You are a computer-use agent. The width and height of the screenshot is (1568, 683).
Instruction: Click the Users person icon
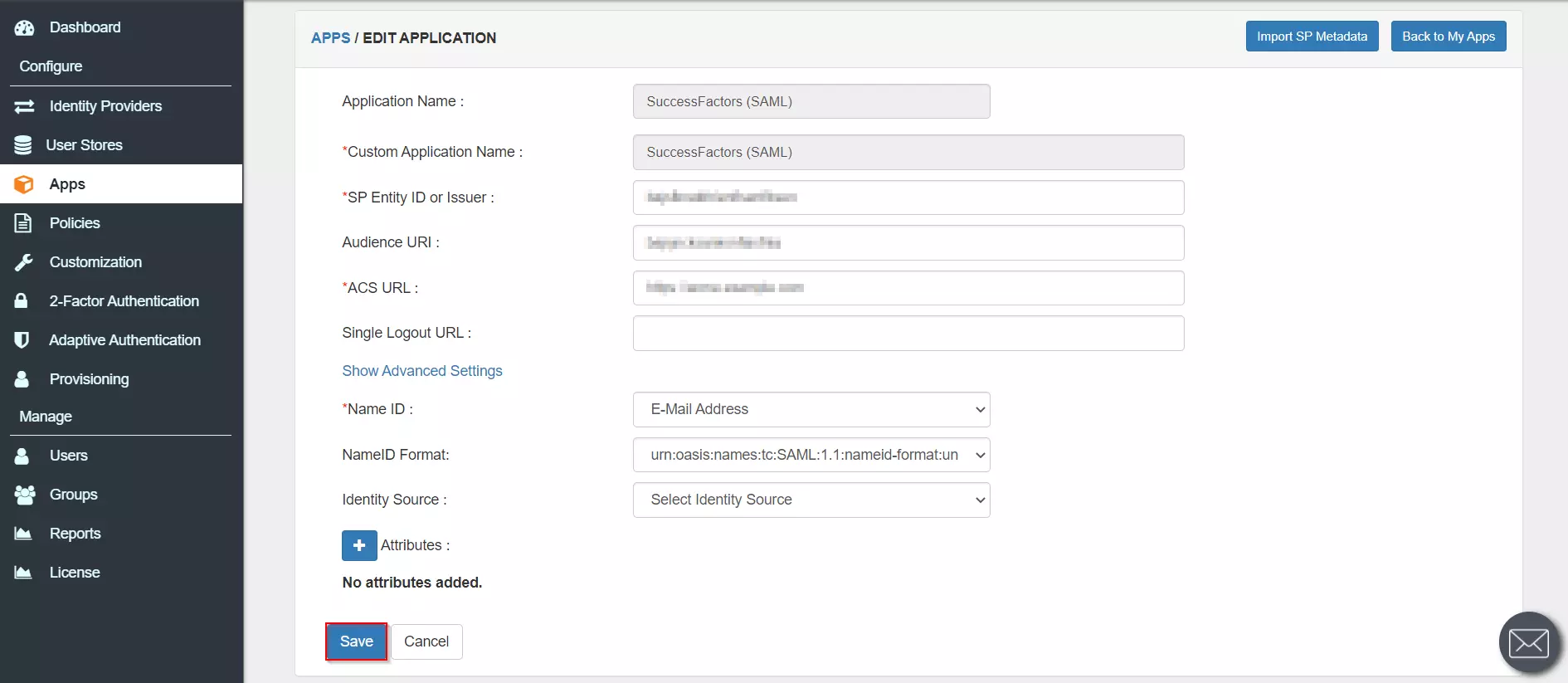[x=22, y=455]
